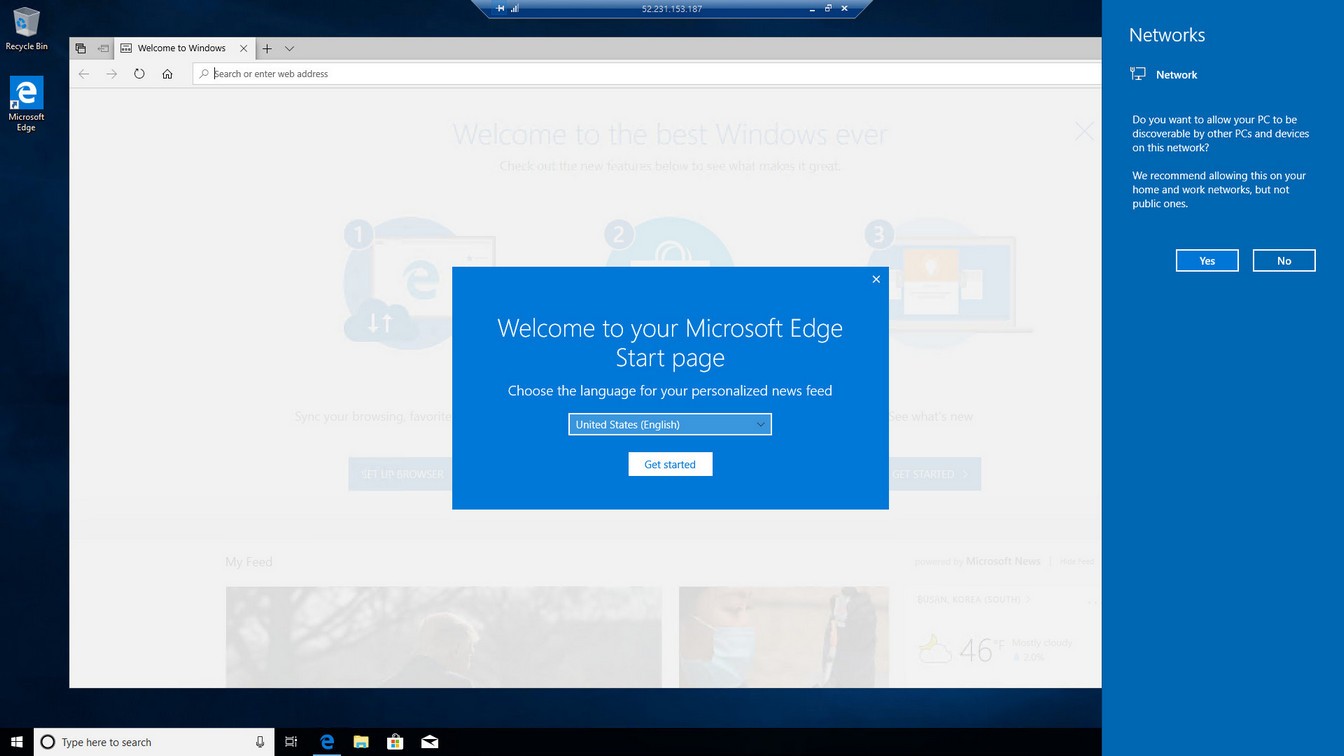Screen dimensions: 1344x756
Task: Open the Recycle Bin desktop icon
Action: (x=26, y=29)
